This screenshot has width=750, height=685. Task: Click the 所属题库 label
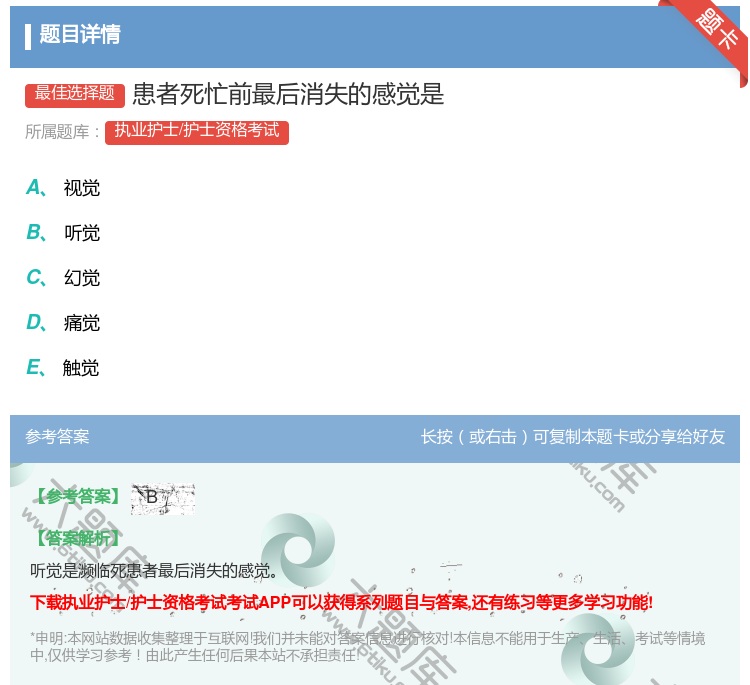pyautogui.click(x=62, y=132)
